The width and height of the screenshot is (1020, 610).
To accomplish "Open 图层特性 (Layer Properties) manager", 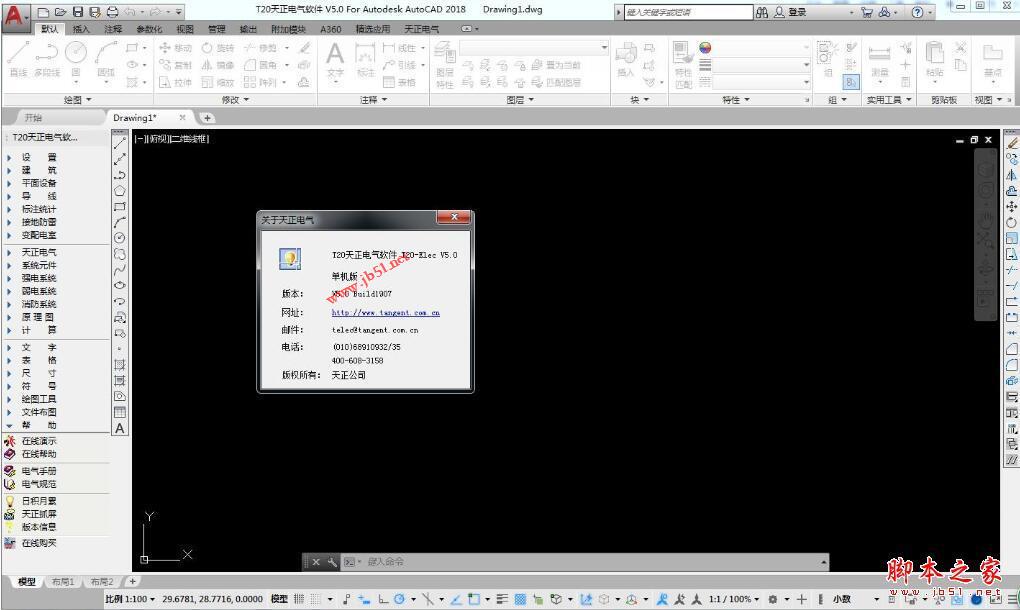I will [445, 65].
